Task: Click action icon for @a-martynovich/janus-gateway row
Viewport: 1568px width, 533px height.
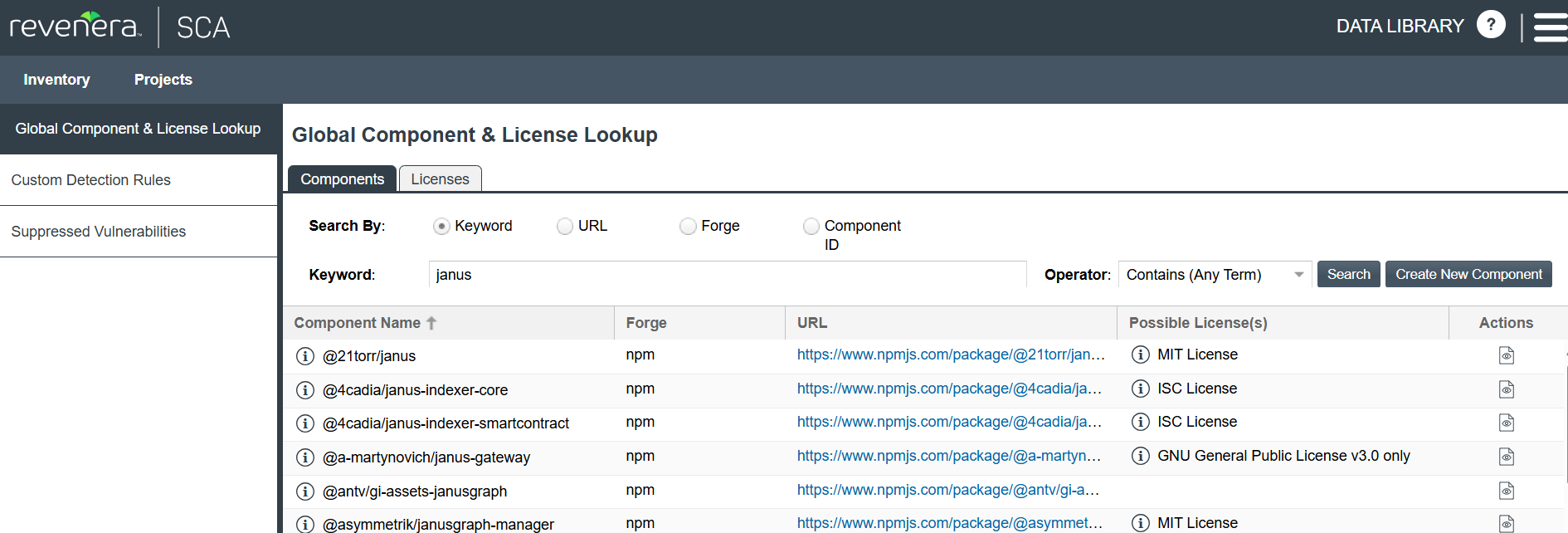Action: click(x=1506, y=457)
